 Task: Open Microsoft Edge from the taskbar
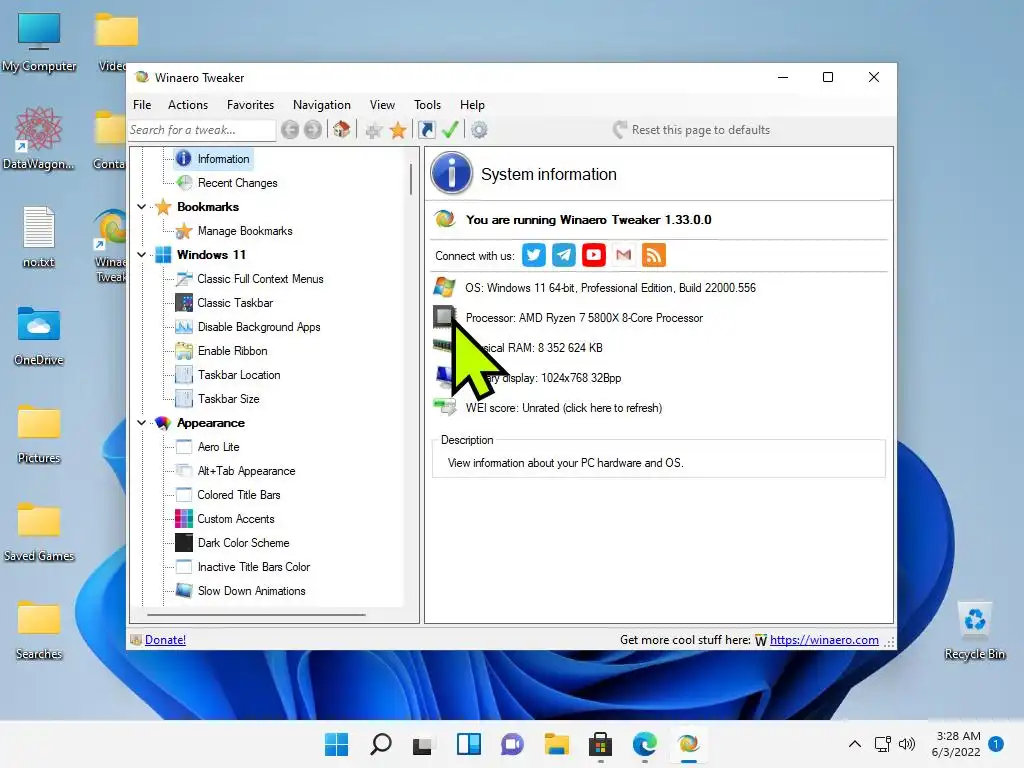click(x=645, y=744)
